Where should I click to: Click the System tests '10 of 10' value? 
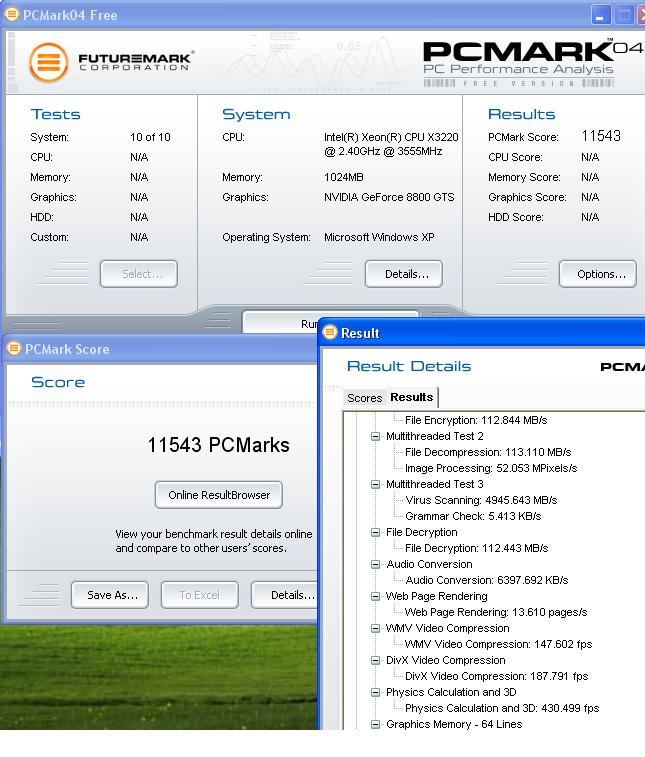pos(150,137)
